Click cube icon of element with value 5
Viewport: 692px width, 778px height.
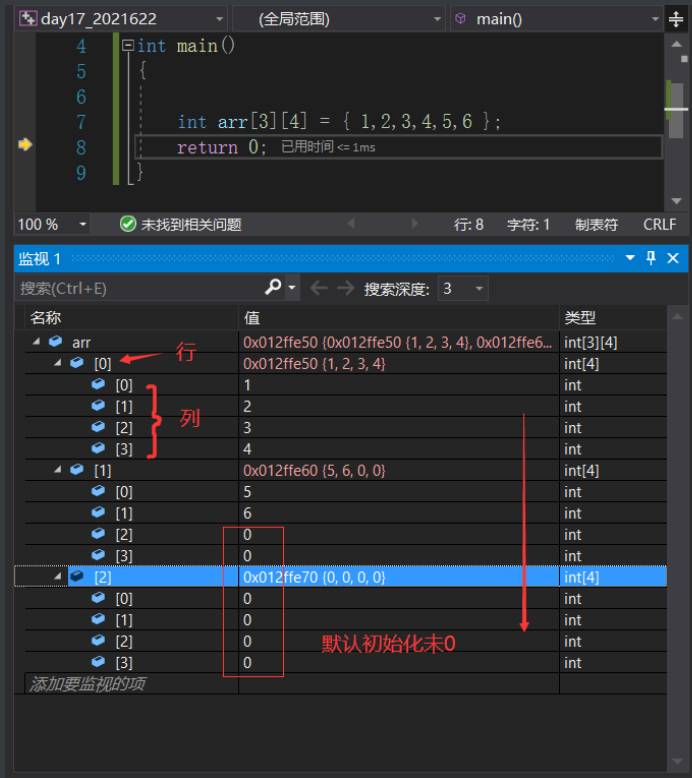98,490
